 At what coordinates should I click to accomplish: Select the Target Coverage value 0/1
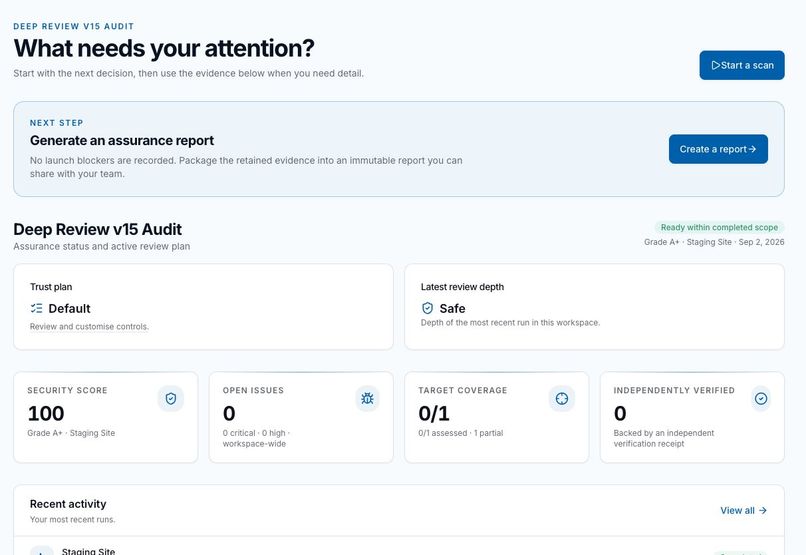click(x=434, y=413)
